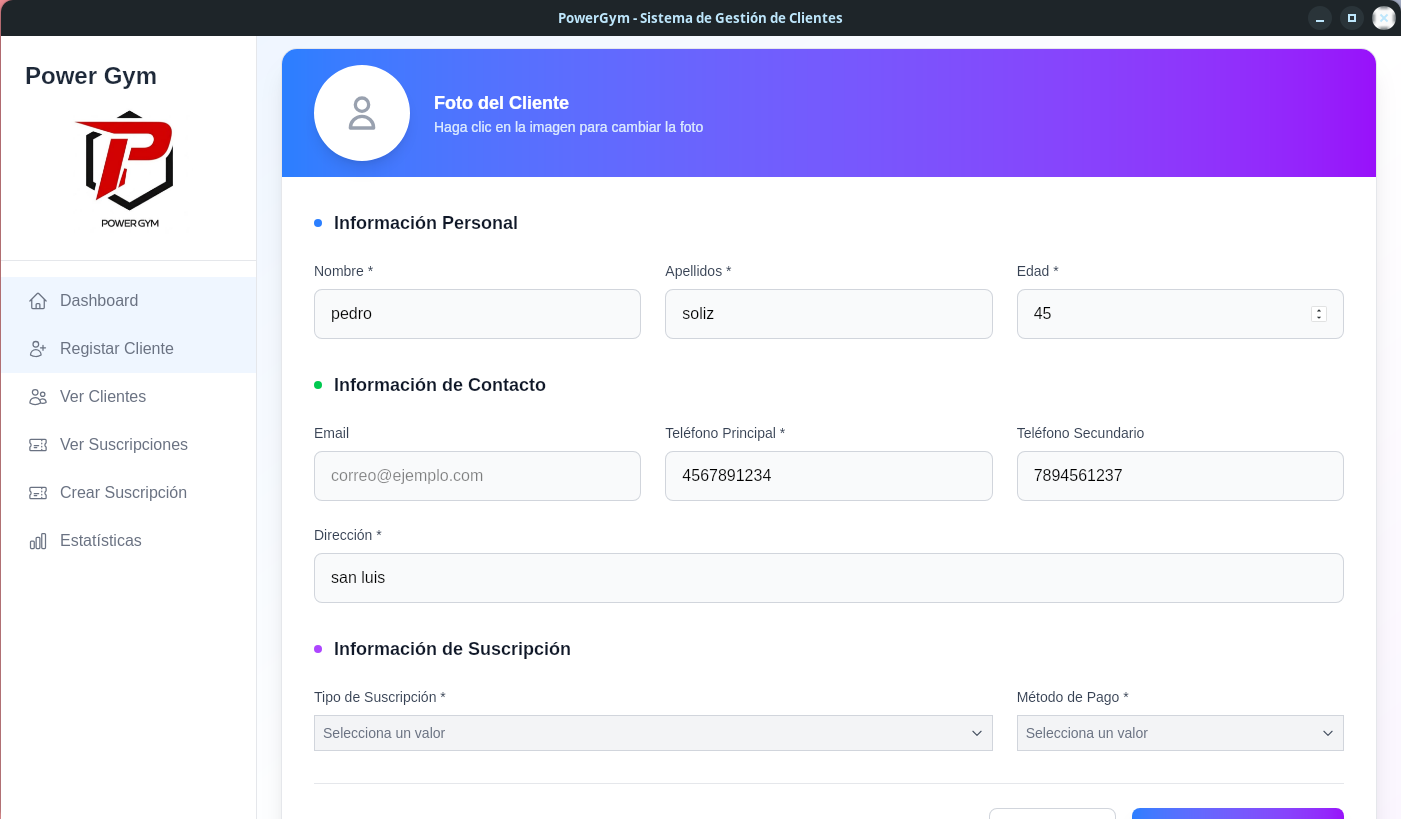Open the Tipo de Suscripción dropdown
Viewport: 1401px width, 819px height.
pyautogui.click(x=653, y=733)
